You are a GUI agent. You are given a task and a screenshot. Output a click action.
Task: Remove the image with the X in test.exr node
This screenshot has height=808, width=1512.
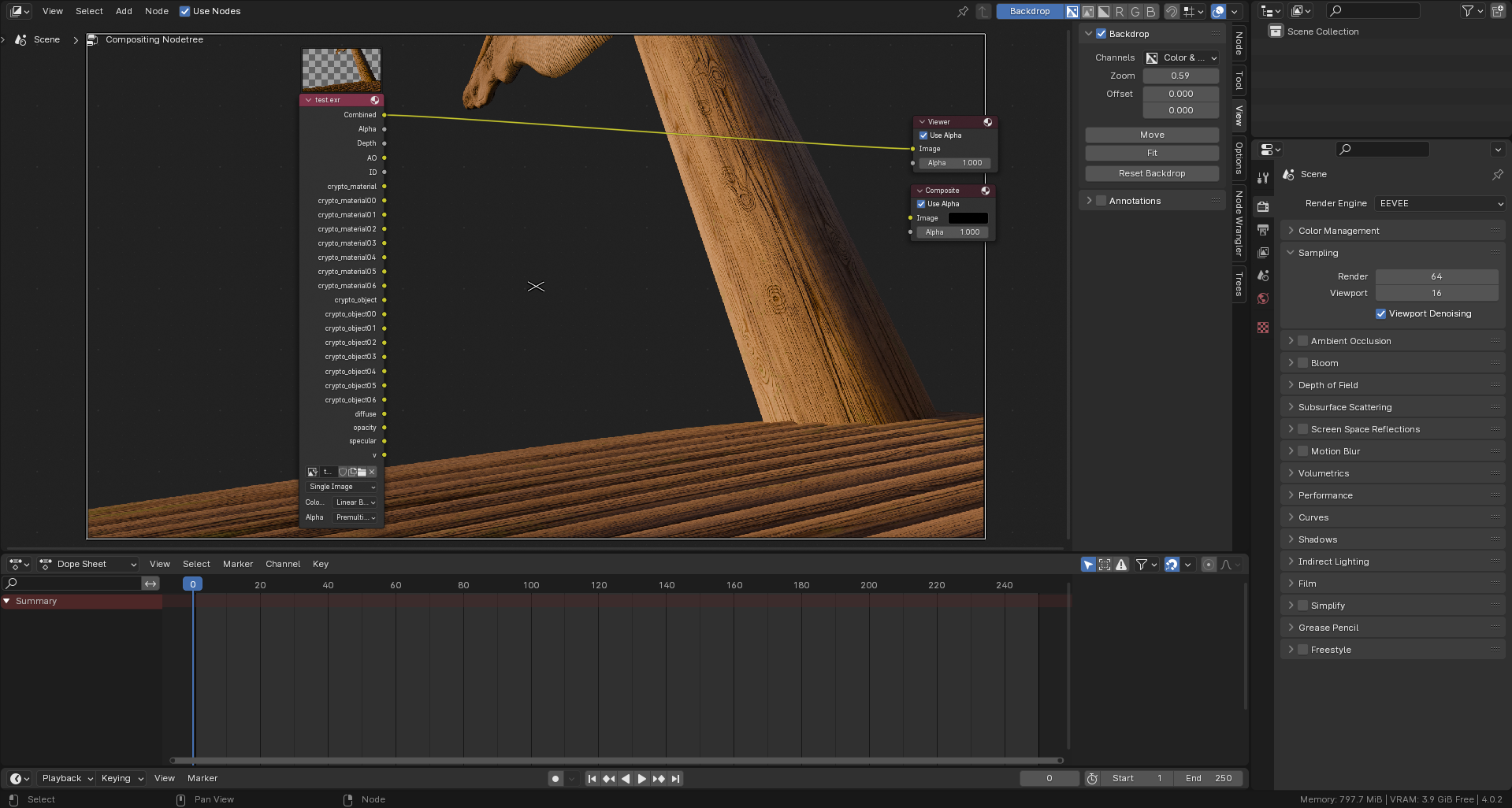point(372,472)
